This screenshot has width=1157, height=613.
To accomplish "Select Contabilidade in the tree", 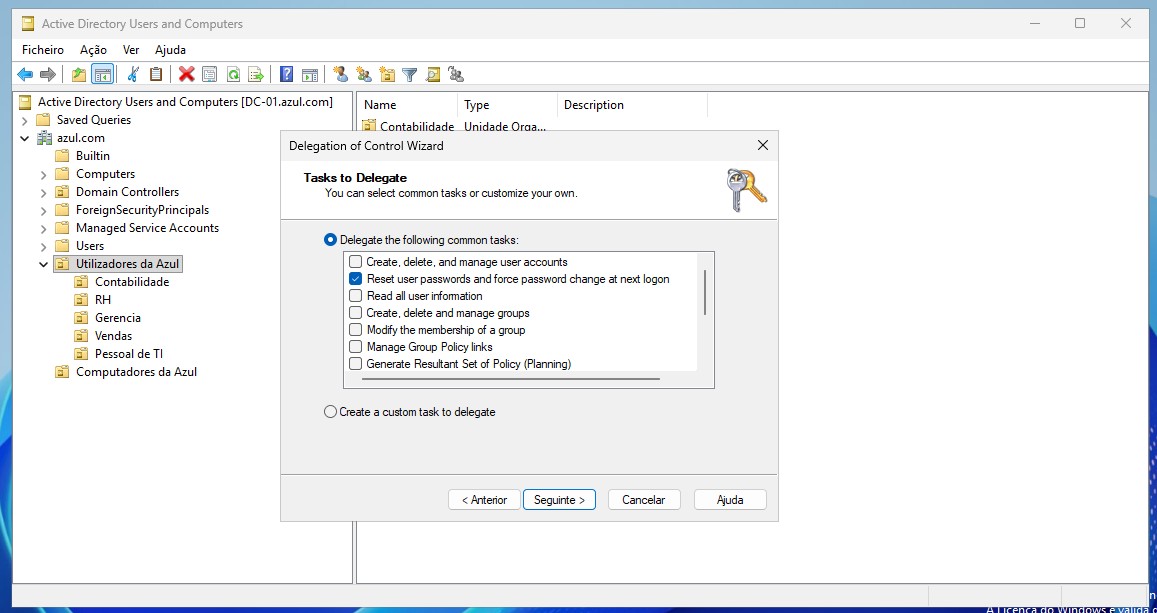I will (132, 282).
